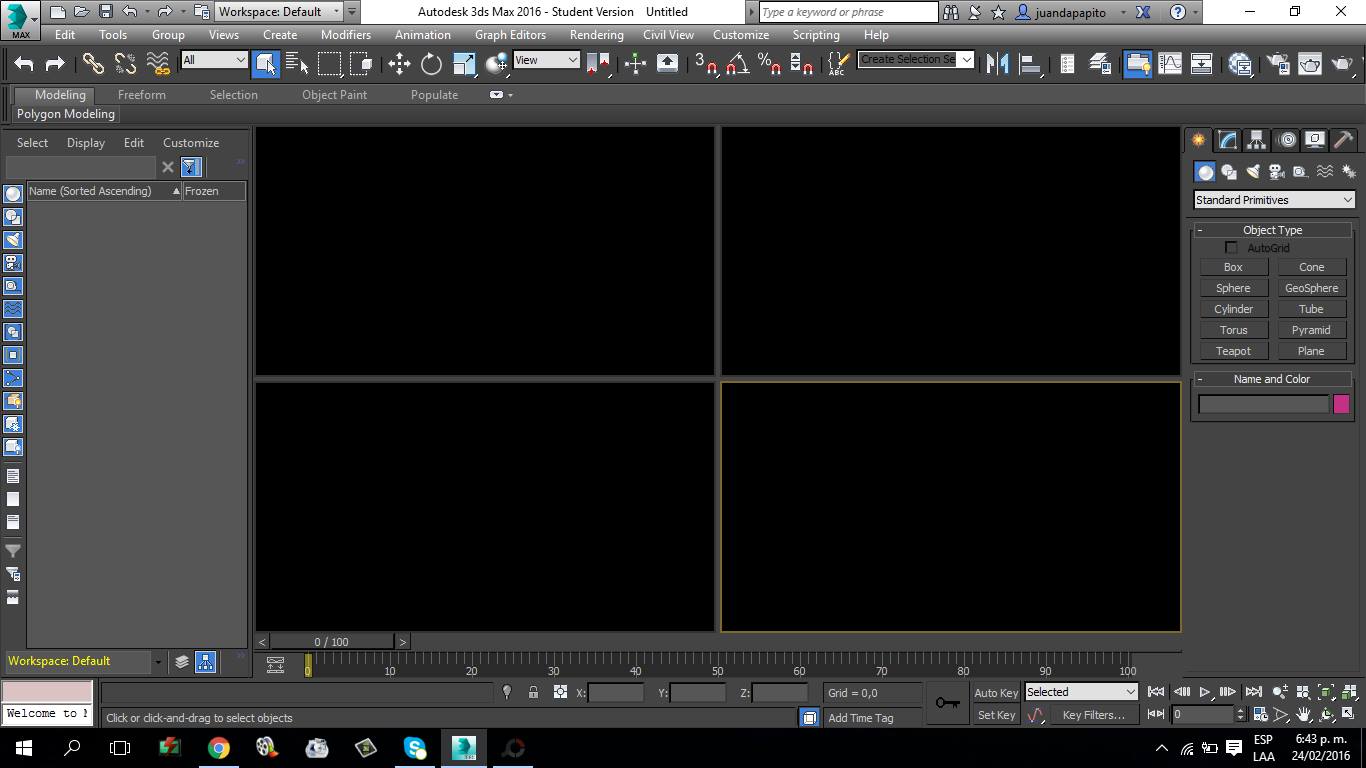
Task: Open Select by Name dialog
Action: click(x=297, y=64)
